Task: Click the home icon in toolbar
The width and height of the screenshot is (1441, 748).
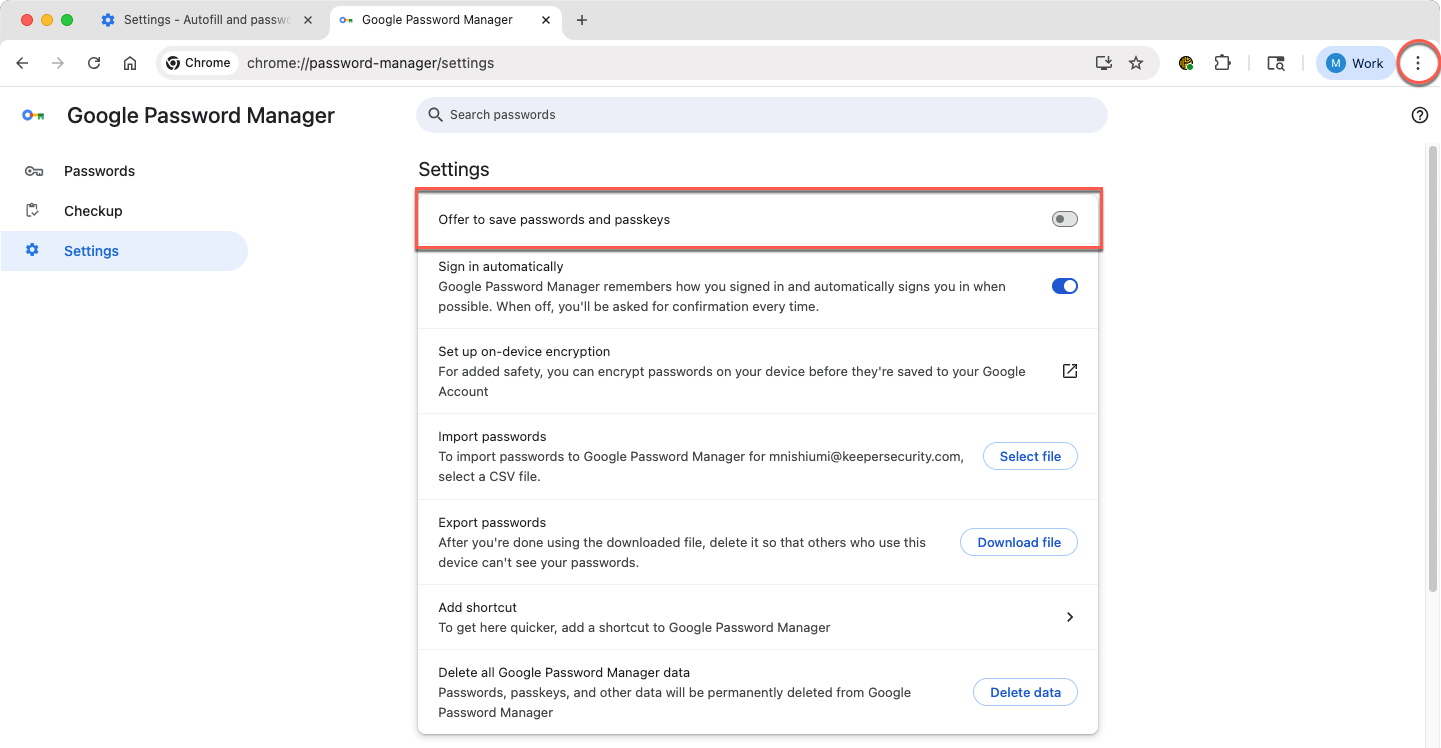Action: tap(130, 63)
